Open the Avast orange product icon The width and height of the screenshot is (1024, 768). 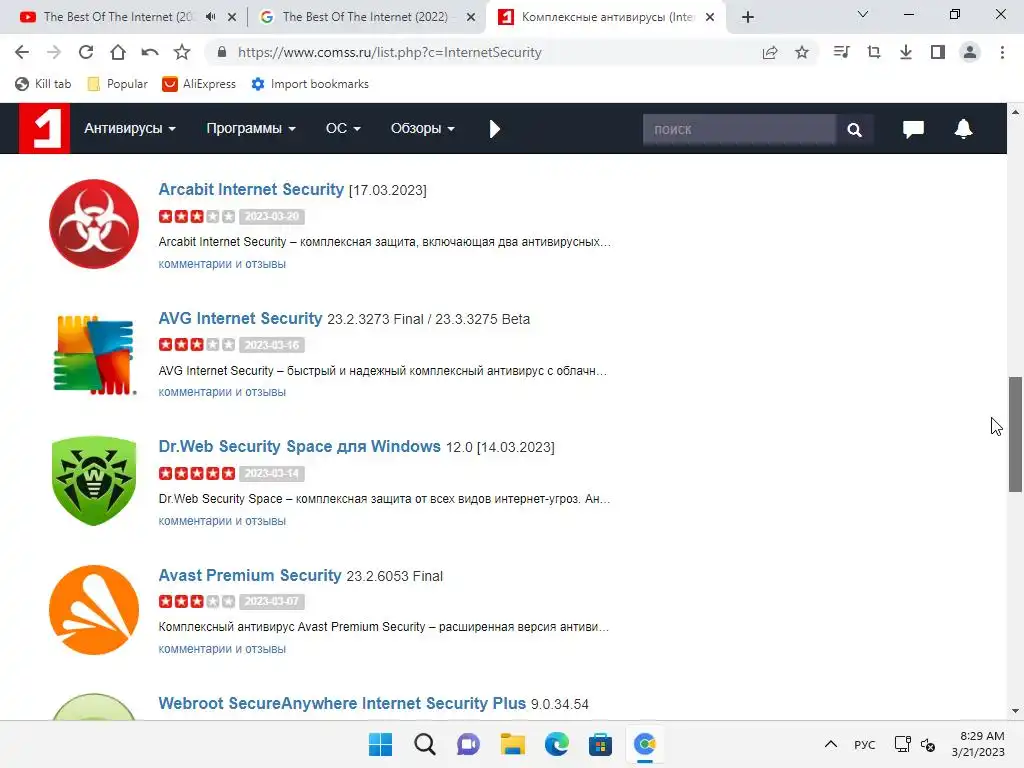click(94, 610)
